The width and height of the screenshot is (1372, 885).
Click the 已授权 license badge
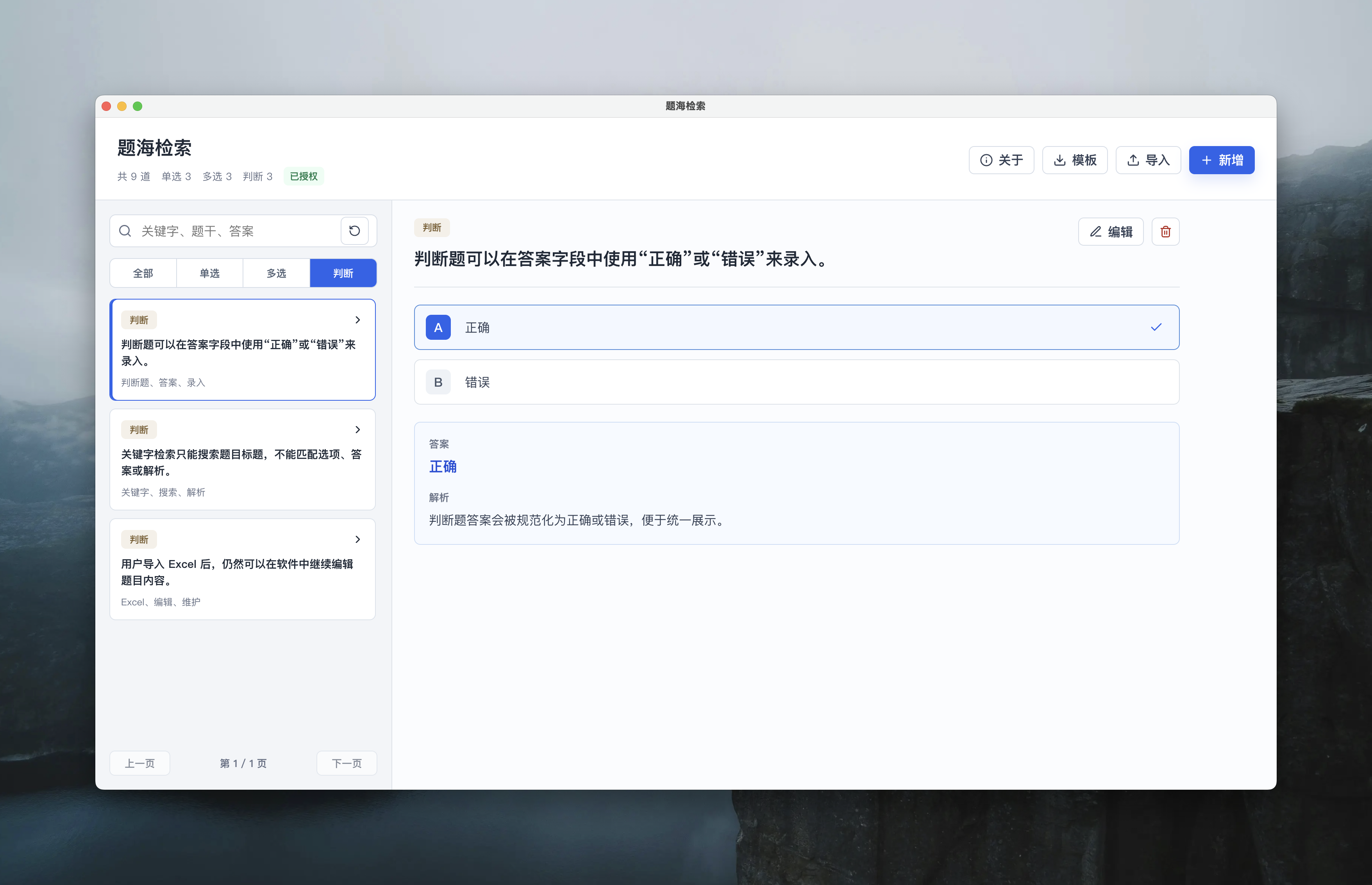tap(304, 177)
